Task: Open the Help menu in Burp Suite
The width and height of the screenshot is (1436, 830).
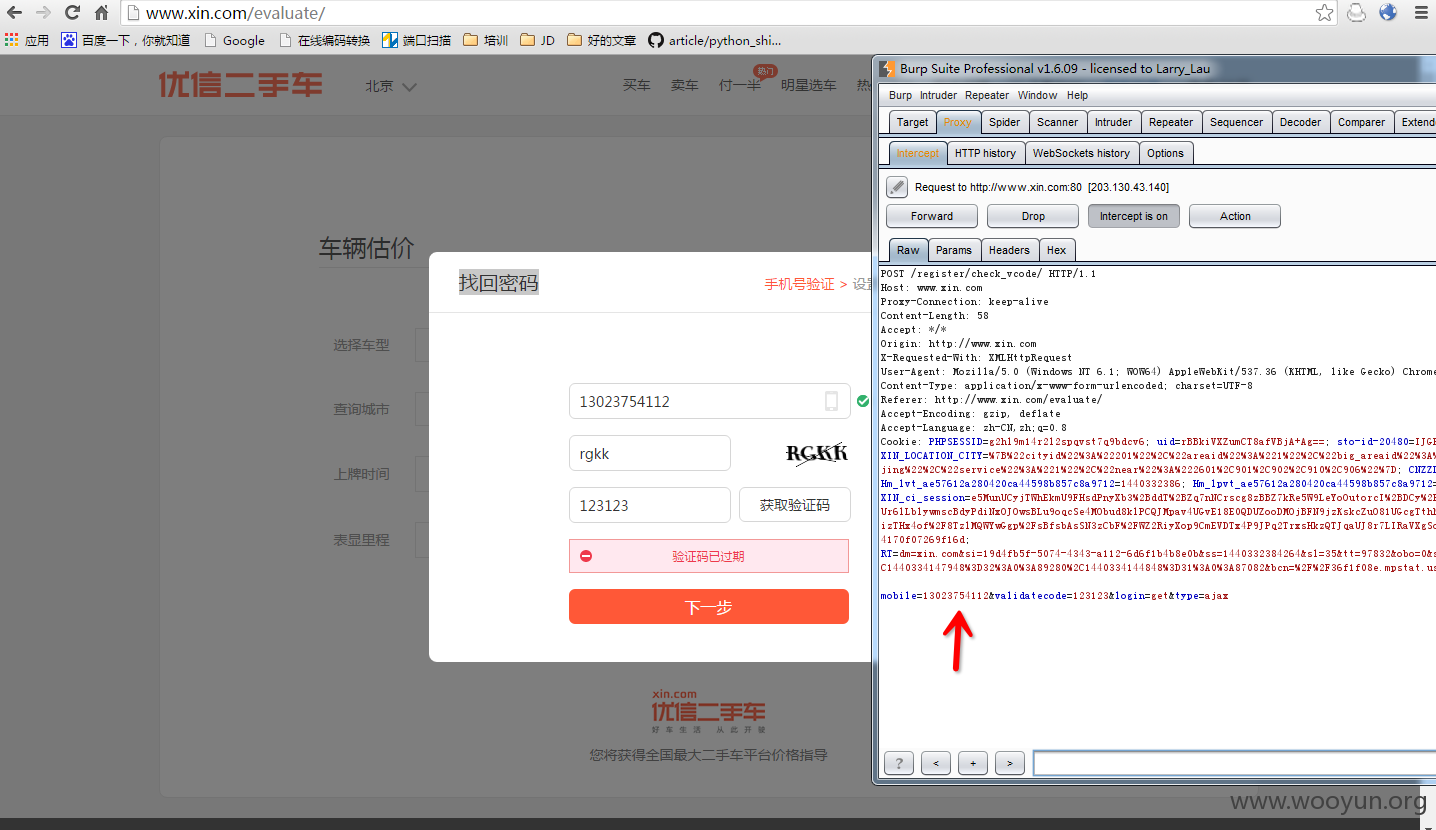Action: pyautogui.click(x=1077, y=95)
